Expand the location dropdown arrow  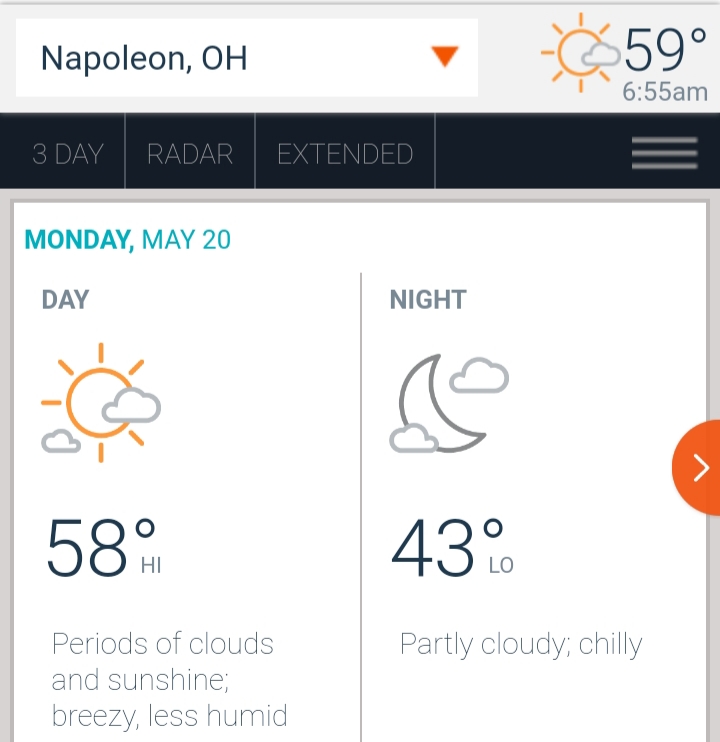pos(445,56)
